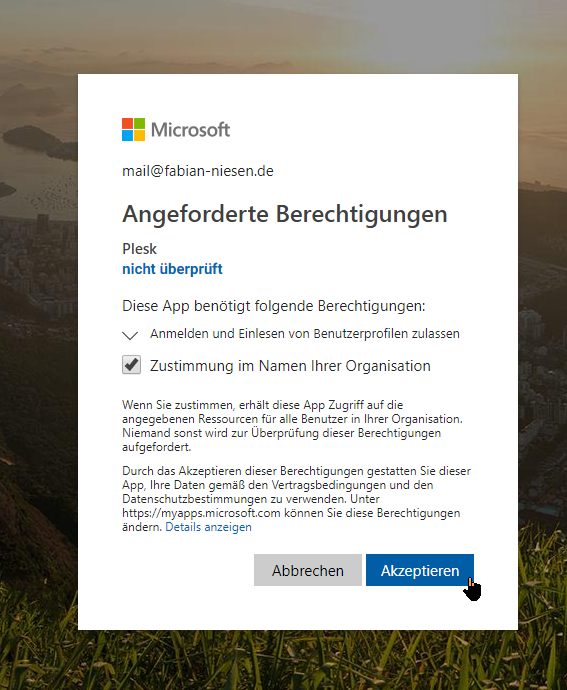
Task: Click the blank white area below the buttons
Action: click(x=298, y=609)
